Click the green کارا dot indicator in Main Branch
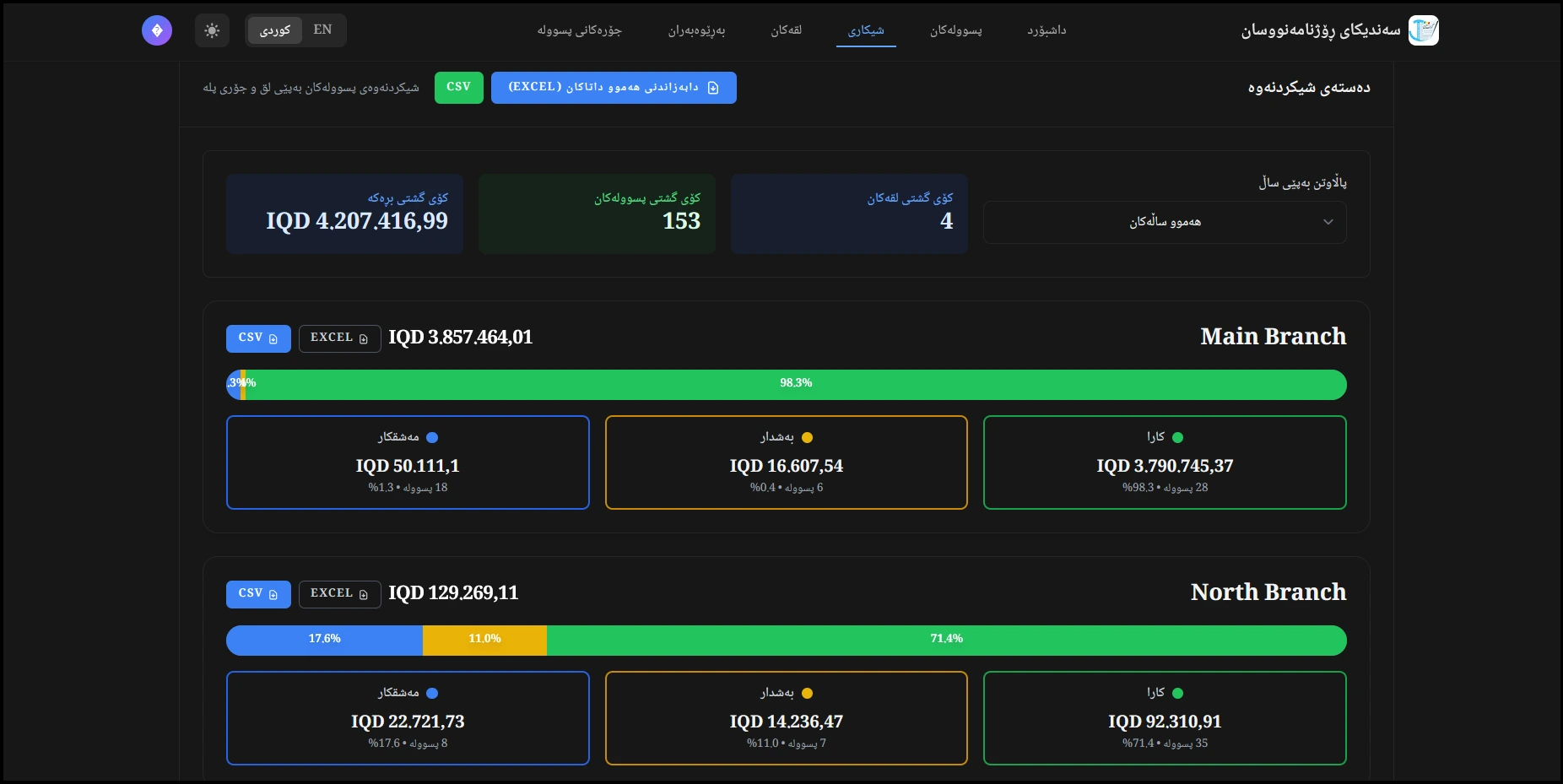This screenshot has height=784, width=1563. (x=1178, y=437)
